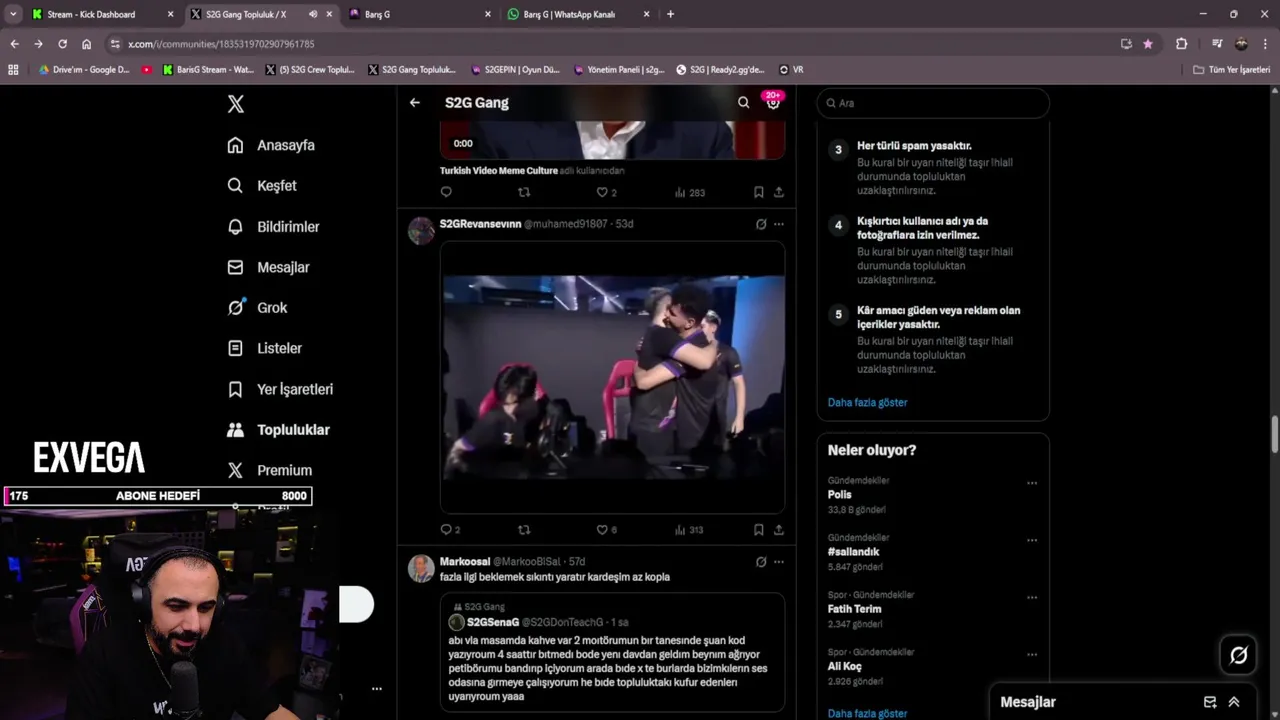Go to Anasayfa in sidebar

coord(271,145)
